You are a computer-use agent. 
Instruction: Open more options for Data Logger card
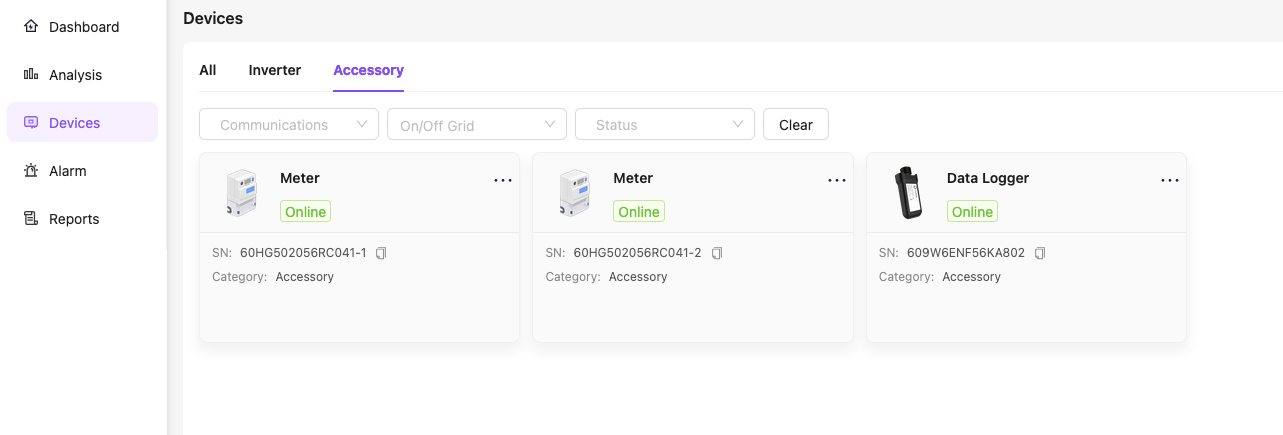pos(1170,180)
